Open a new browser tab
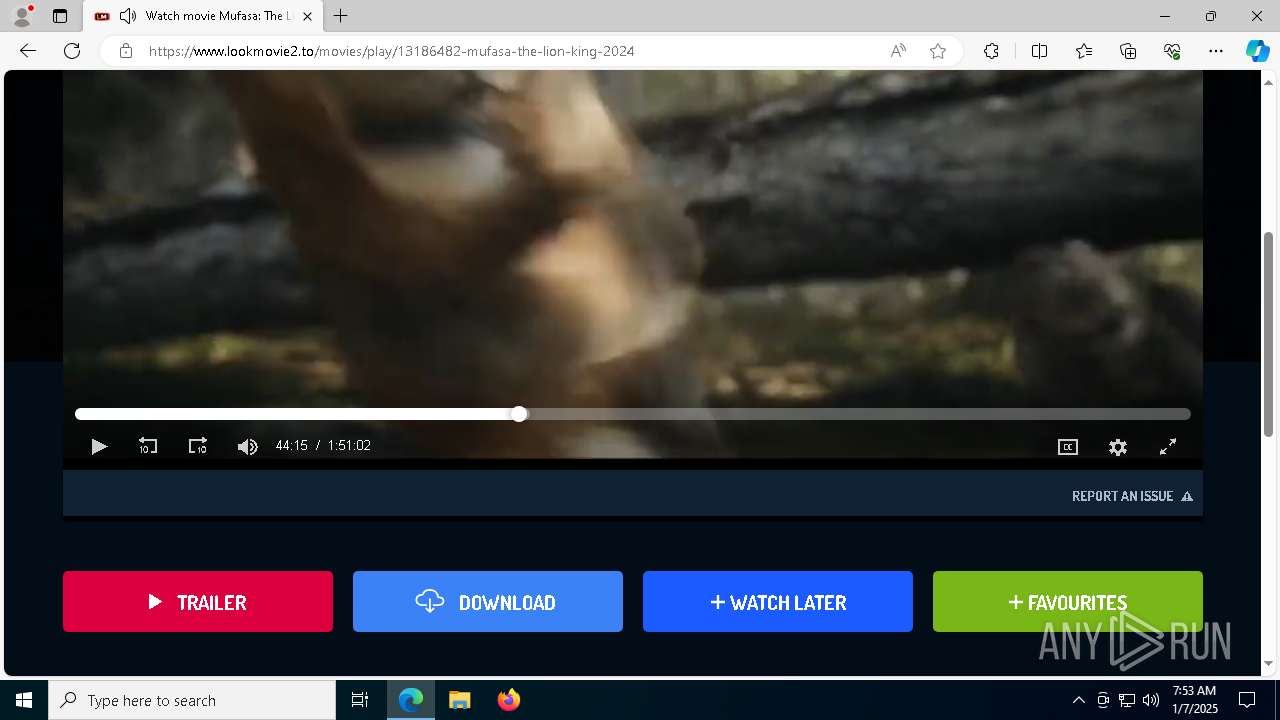 coord(341,16)
